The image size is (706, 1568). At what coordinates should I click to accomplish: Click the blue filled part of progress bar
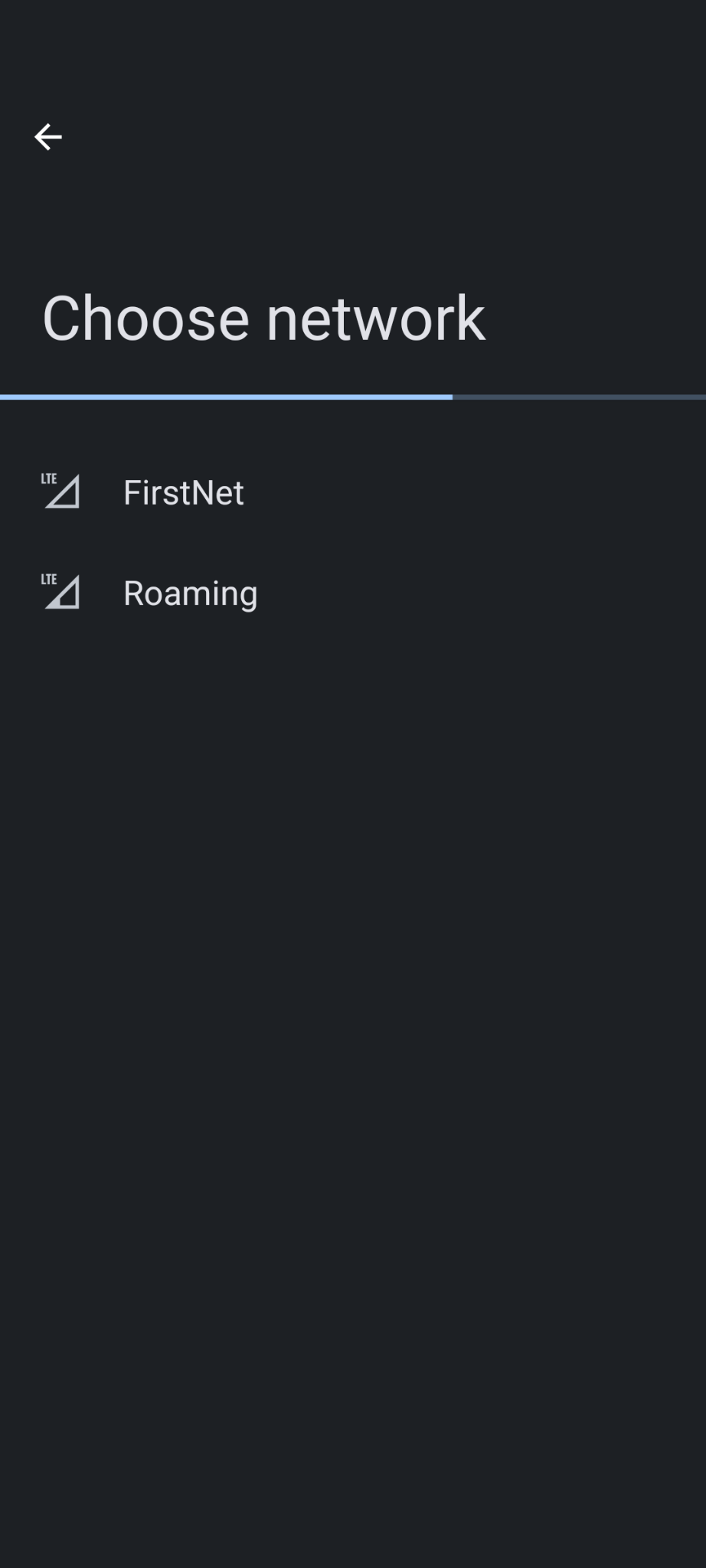(226, 397)
